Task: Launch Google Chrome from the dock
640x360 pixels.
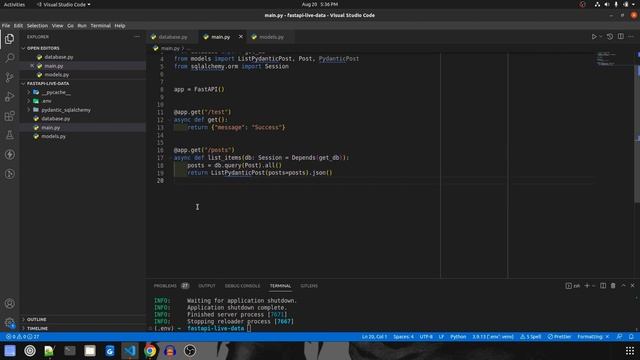Action: pos(150,351)
